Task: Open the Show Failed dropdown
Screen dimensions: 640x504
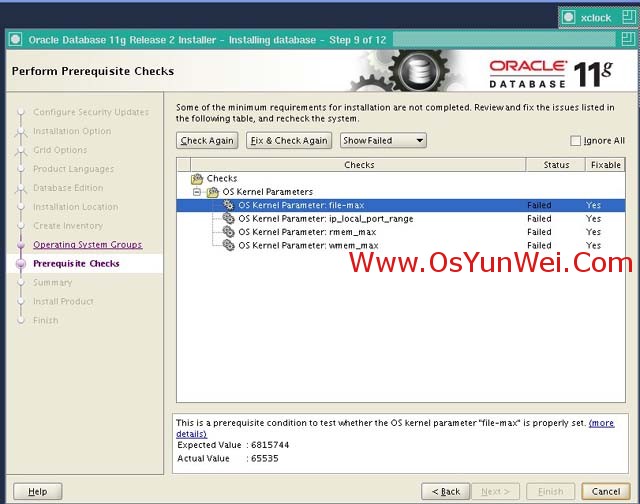Action: [383, 140]
